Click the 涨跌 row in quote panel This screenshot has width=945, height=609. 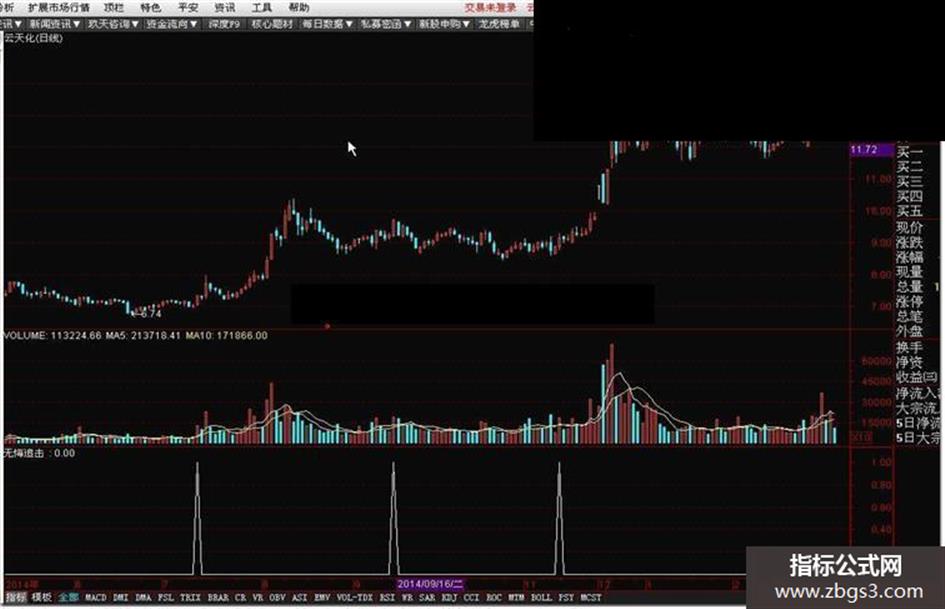(909, 242)
